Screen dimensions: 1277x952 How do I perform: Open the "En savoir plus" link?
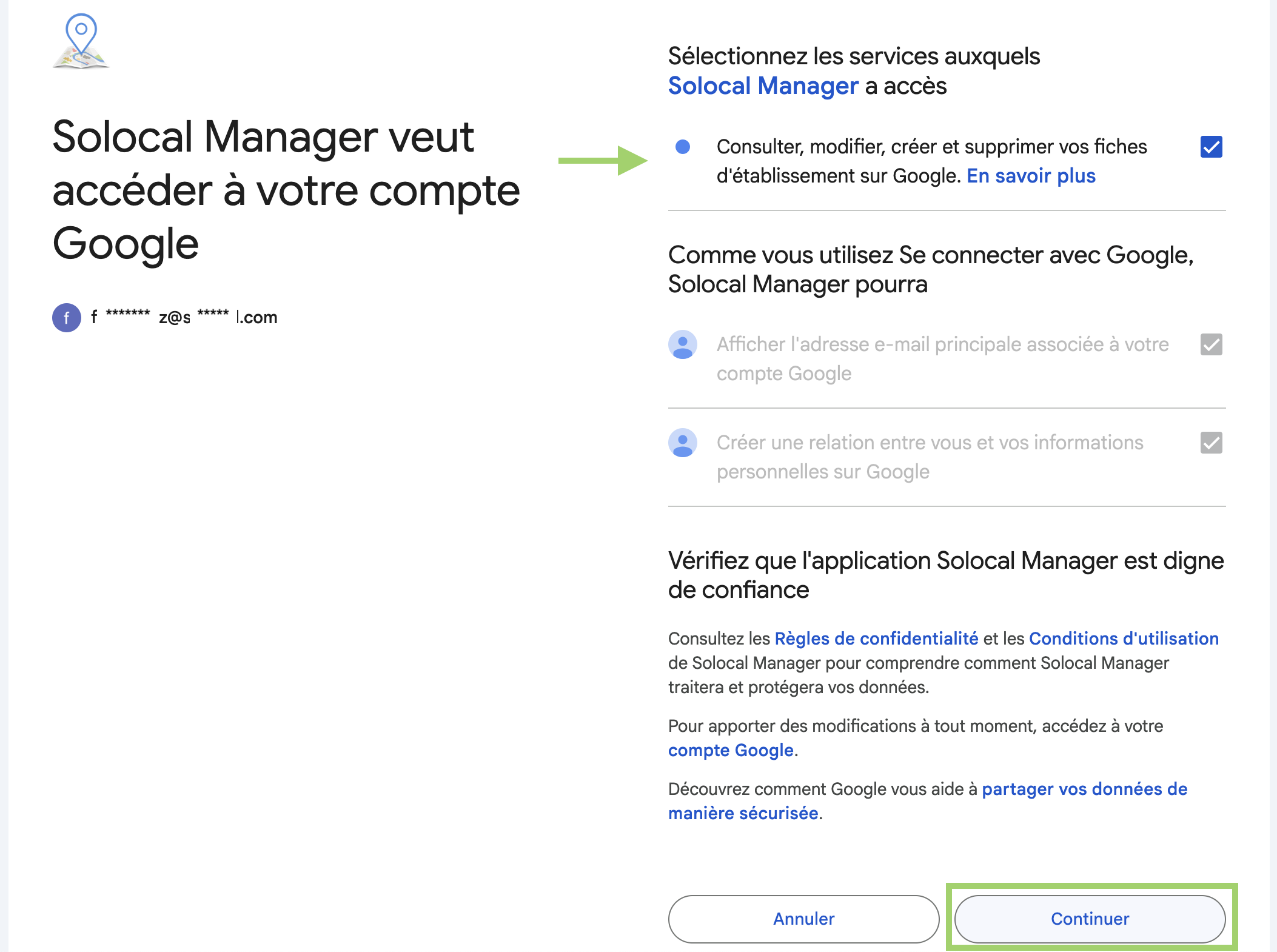click(x=1031, y=176)
